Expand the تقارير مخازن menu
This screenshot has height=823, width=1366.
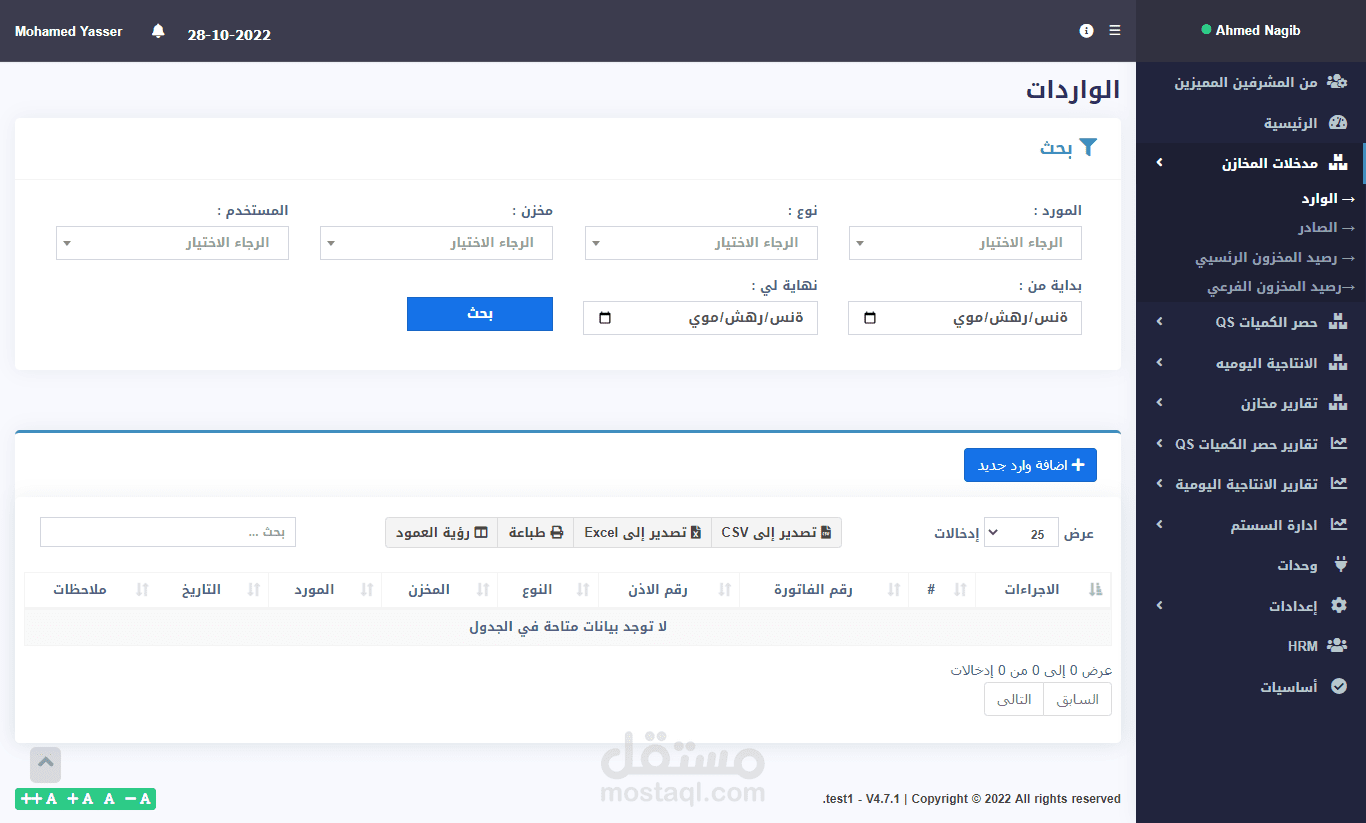tap(1251, 403)
